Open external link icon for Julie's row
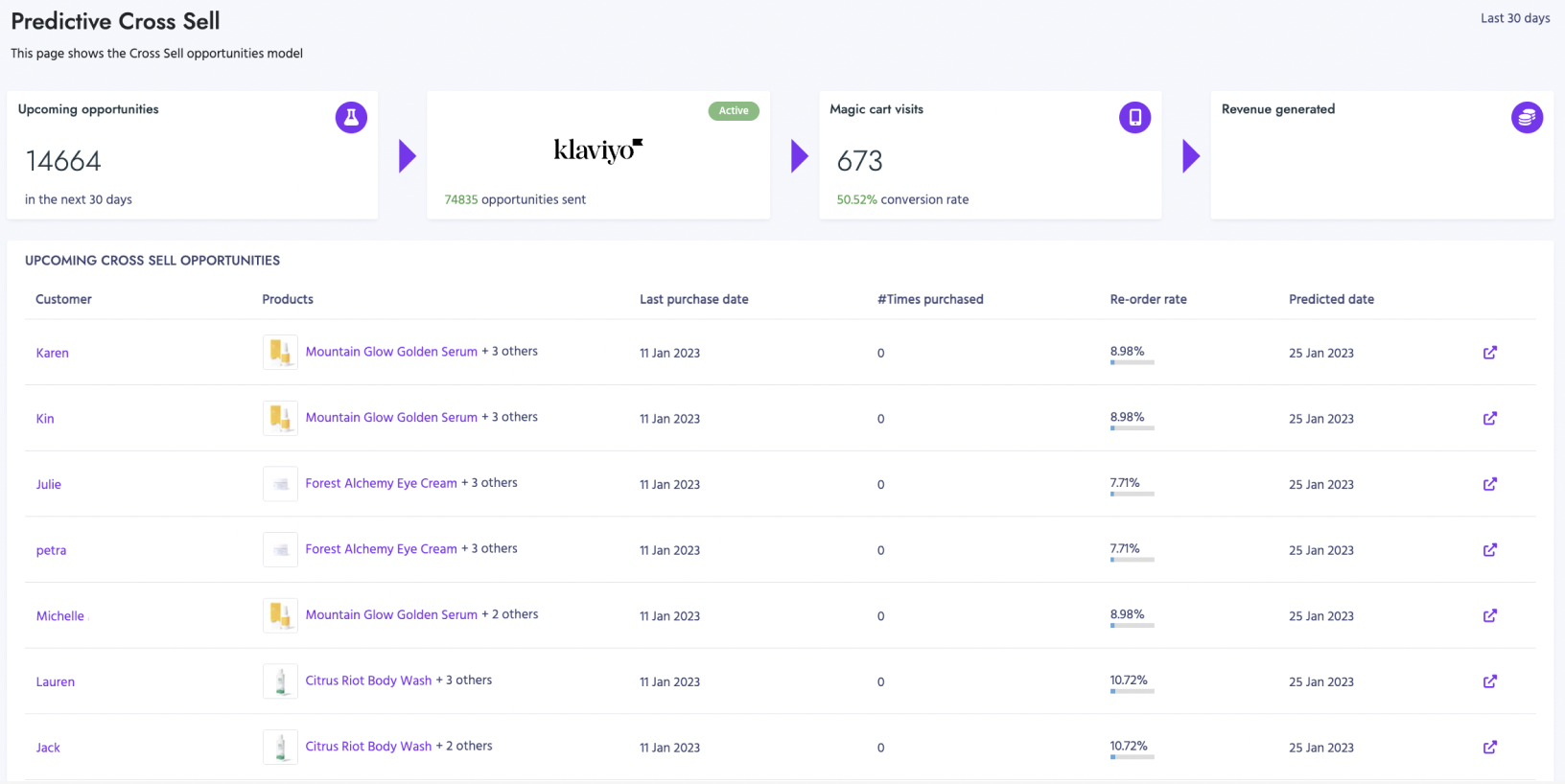This screenshot has height=784, width=1565. tap(1489, 484)
